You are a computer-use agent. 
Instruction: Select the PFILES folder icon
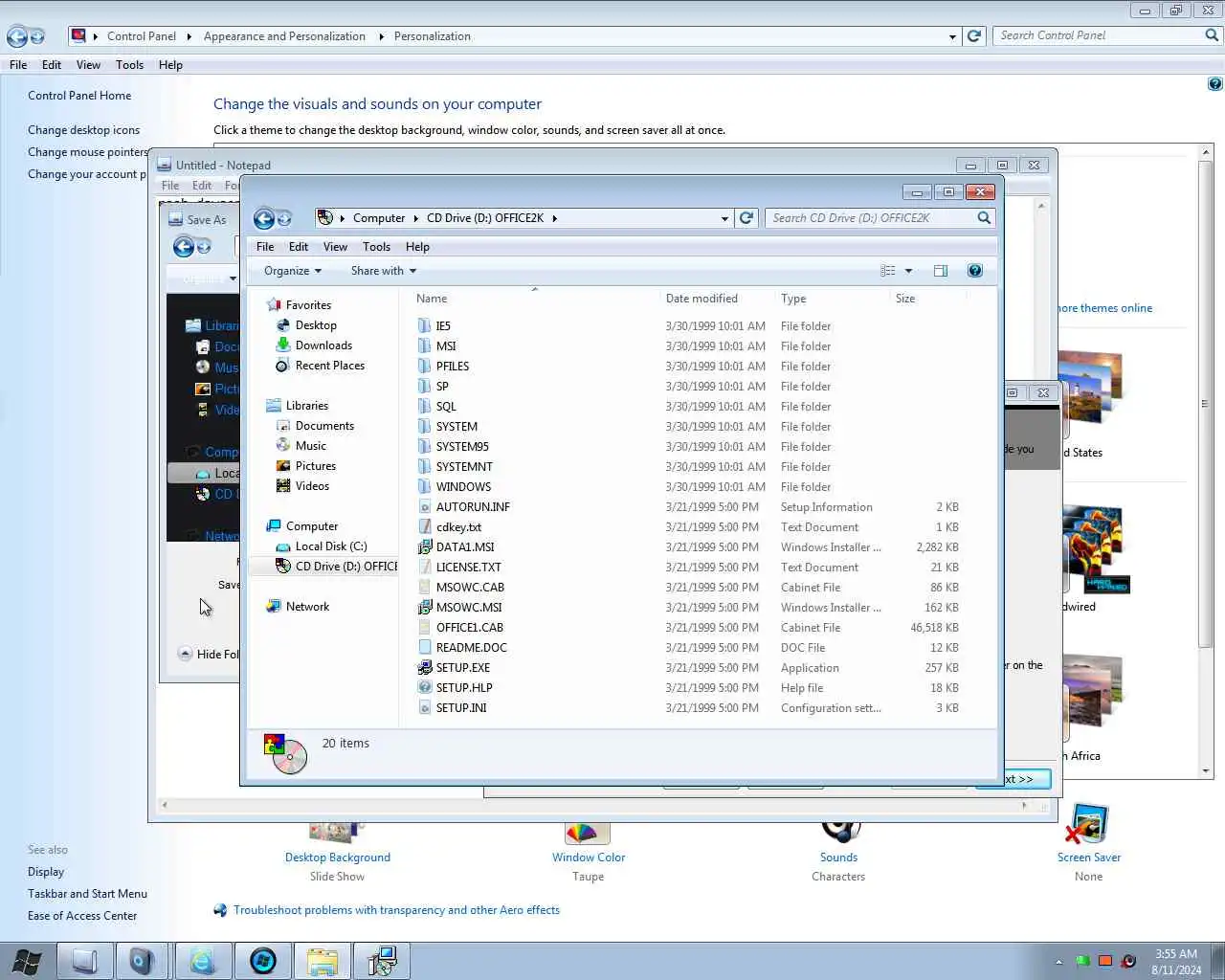coord(425,367)
